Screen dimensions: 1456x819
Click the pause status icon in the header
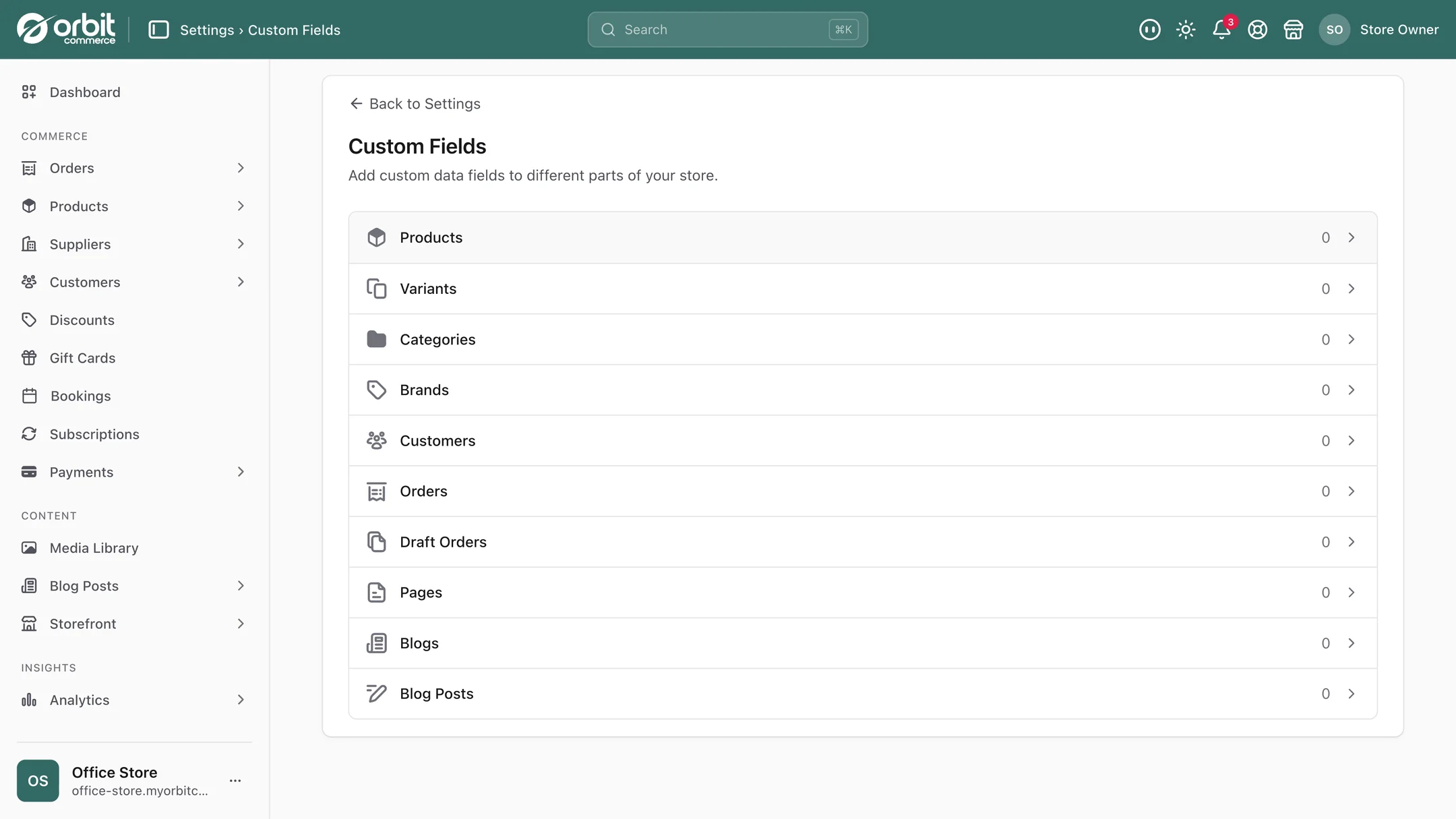click(1149, 30)
